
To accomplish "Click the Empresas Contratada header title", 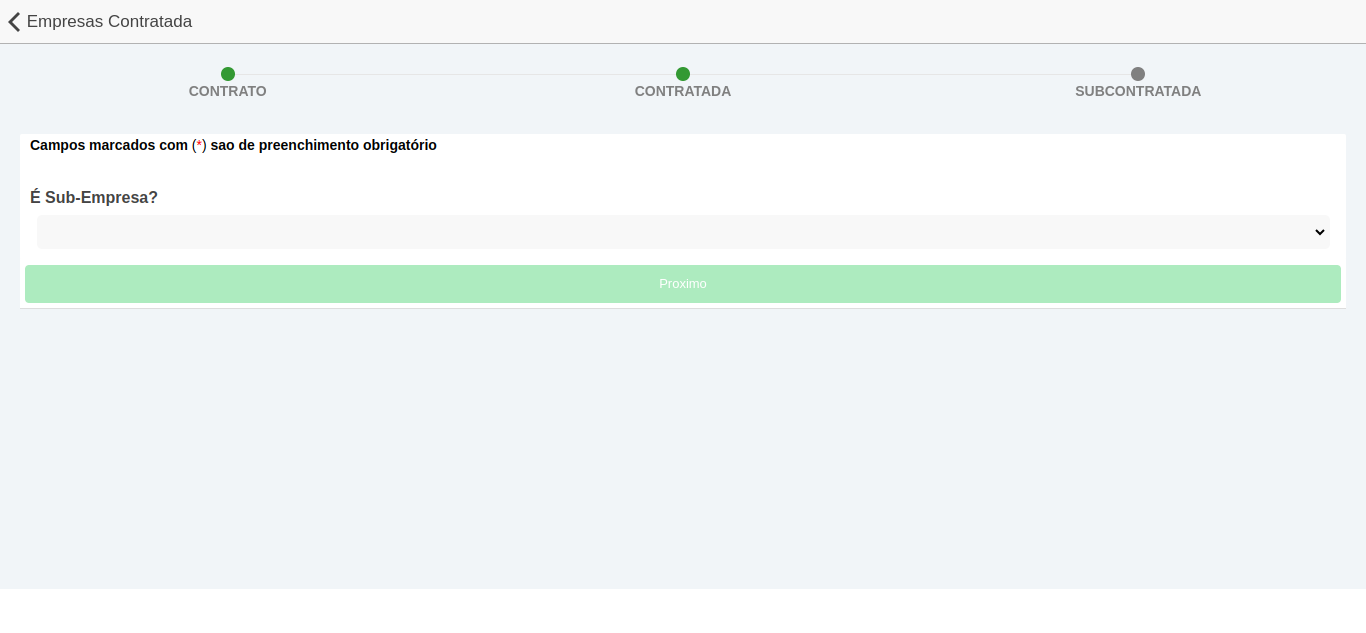I will point(109,22).
